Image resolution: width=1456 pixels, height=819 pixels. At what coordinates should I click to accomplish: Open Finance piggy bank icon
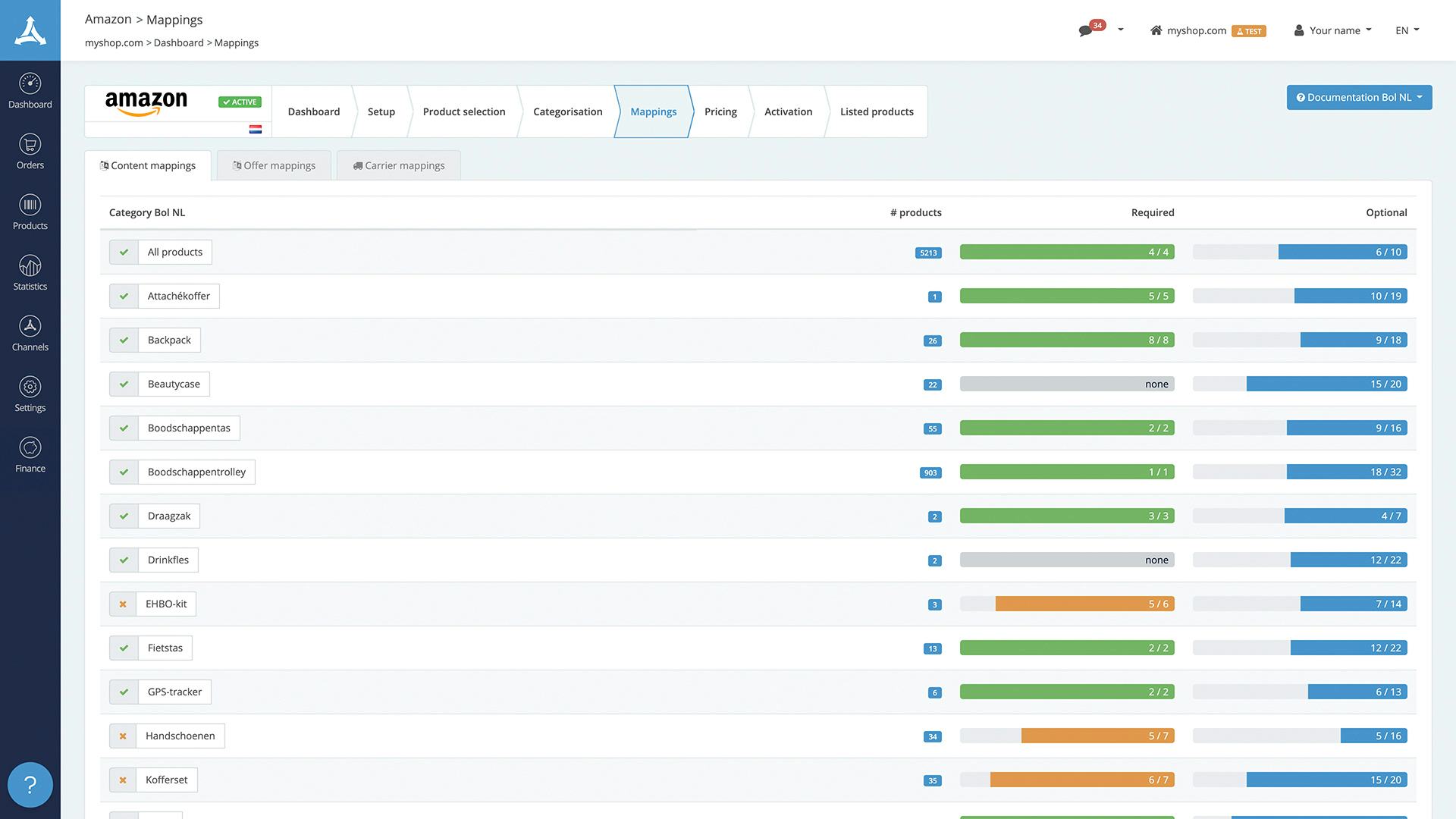pyautogui.click(x=30, y=455)
